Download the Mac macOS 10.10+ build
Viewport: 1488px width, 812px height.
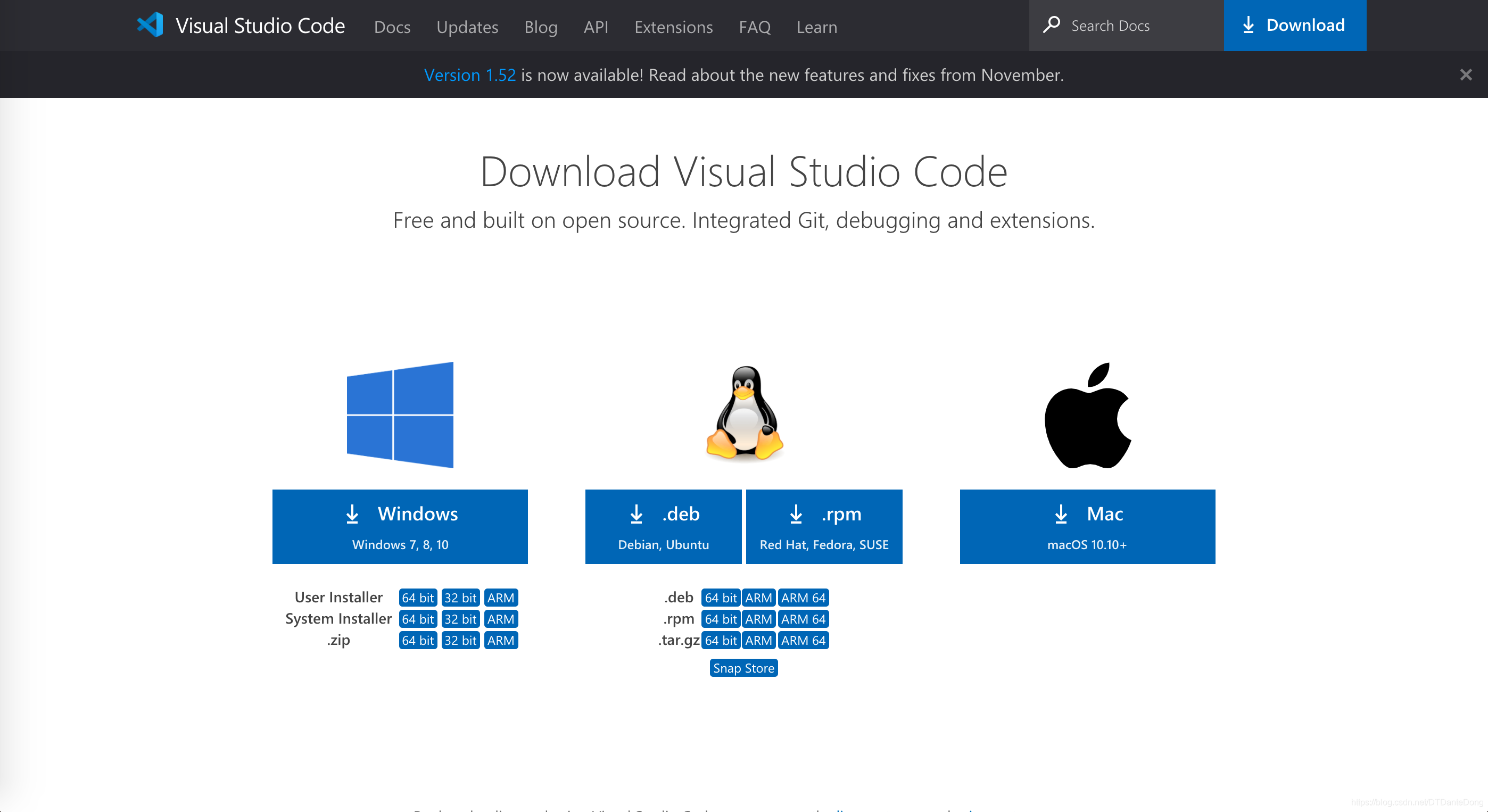(1088, 527)
